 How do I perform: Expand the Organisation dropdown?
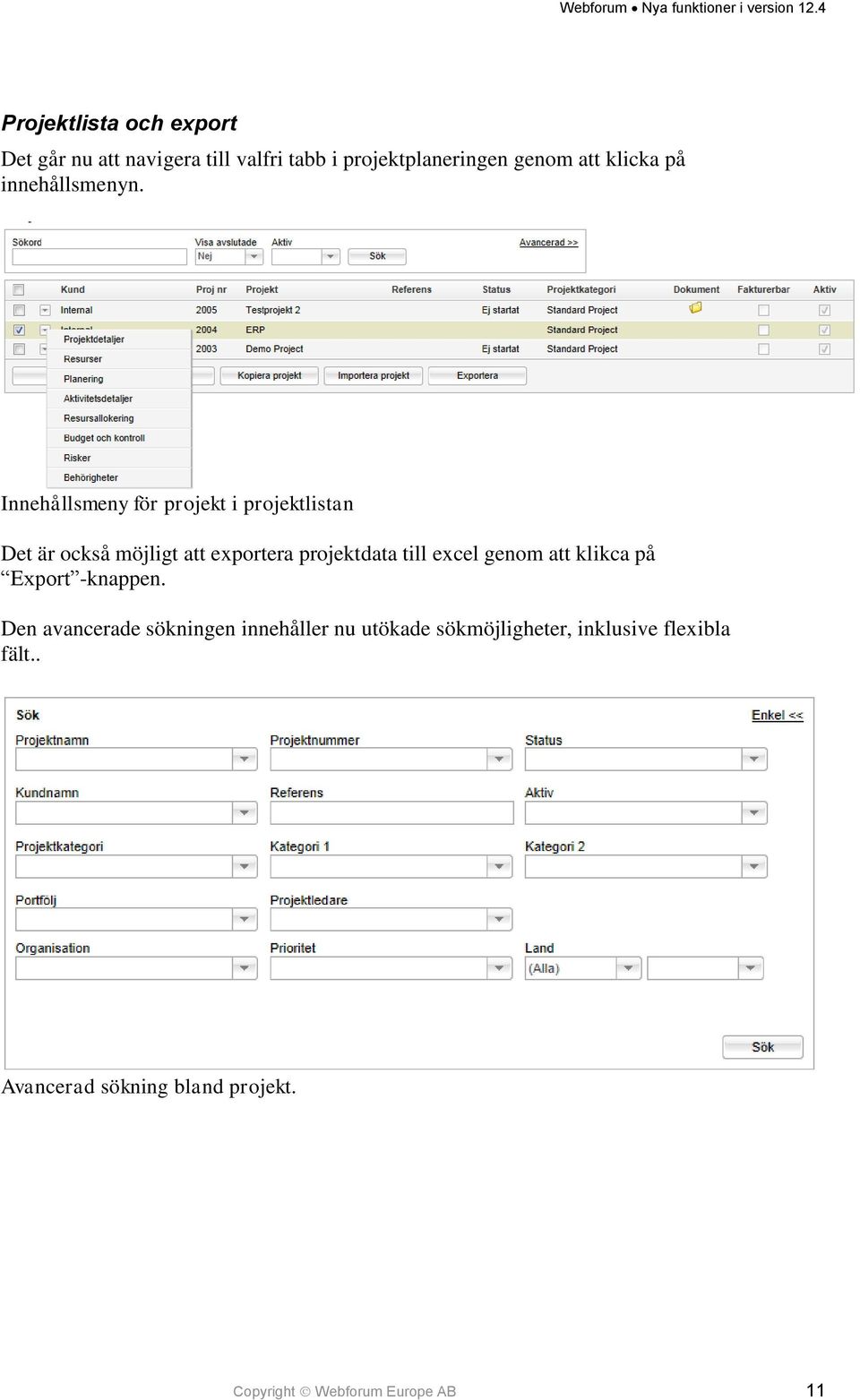pos(245,968)
